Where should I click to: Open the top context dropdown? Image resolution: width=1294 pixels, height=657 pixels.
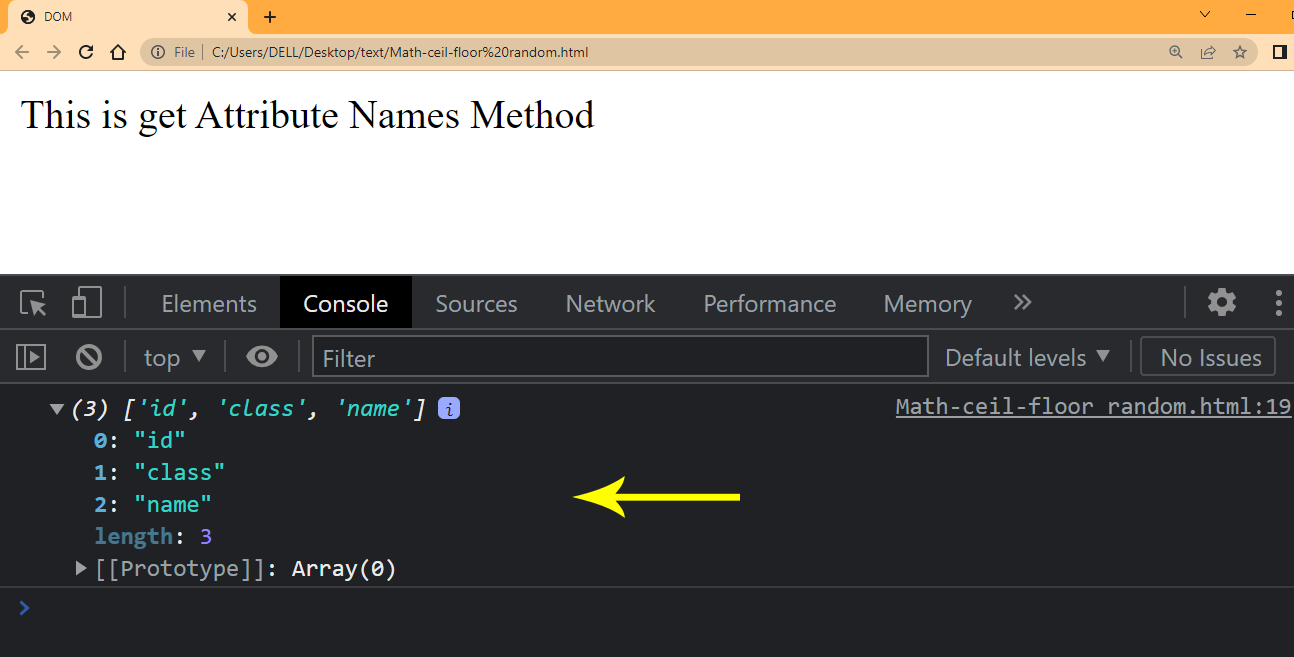point(174,357)
